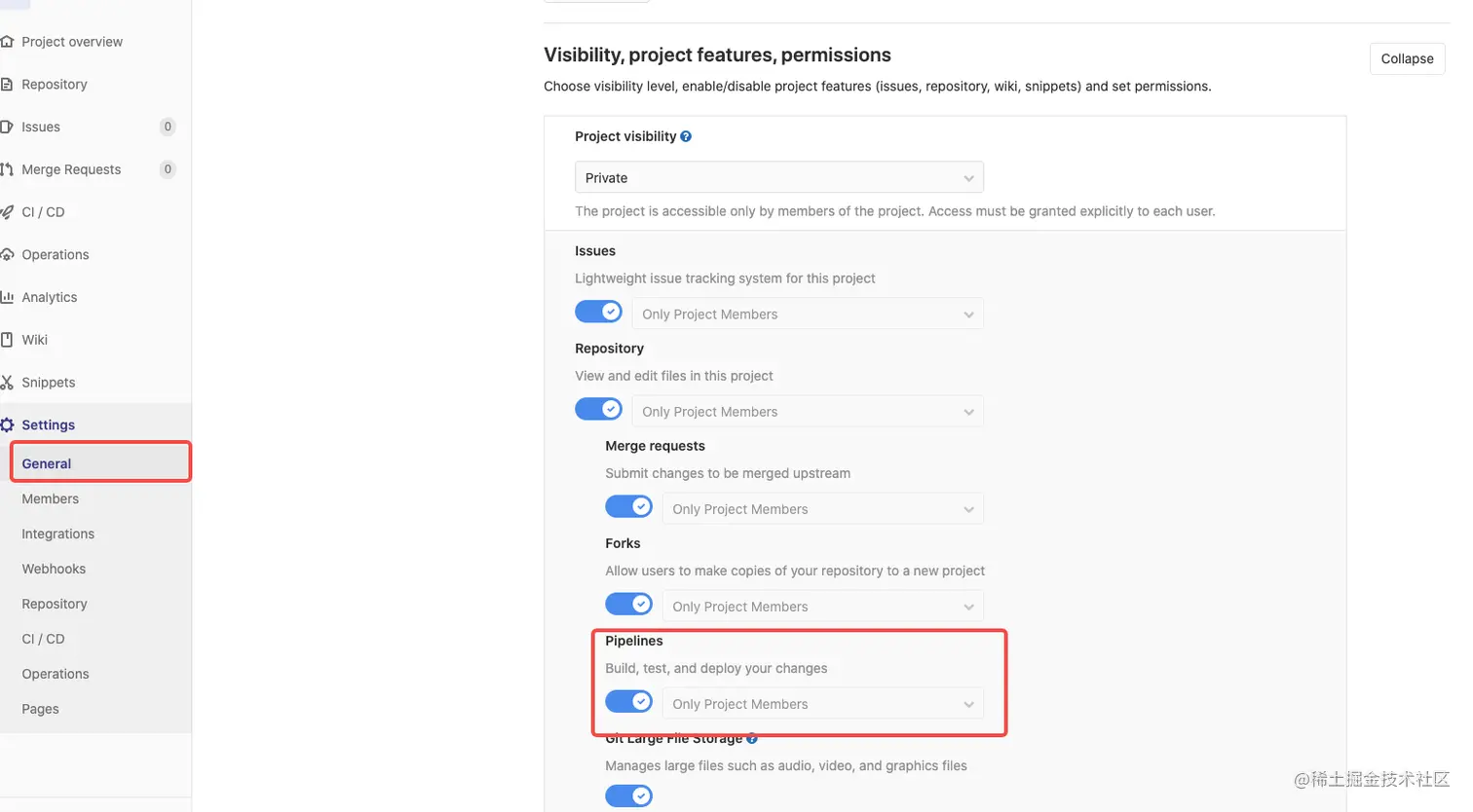1473x812 pixels.
Task: Turn off the Pipelines toggle
Action: tap(628, 702)
